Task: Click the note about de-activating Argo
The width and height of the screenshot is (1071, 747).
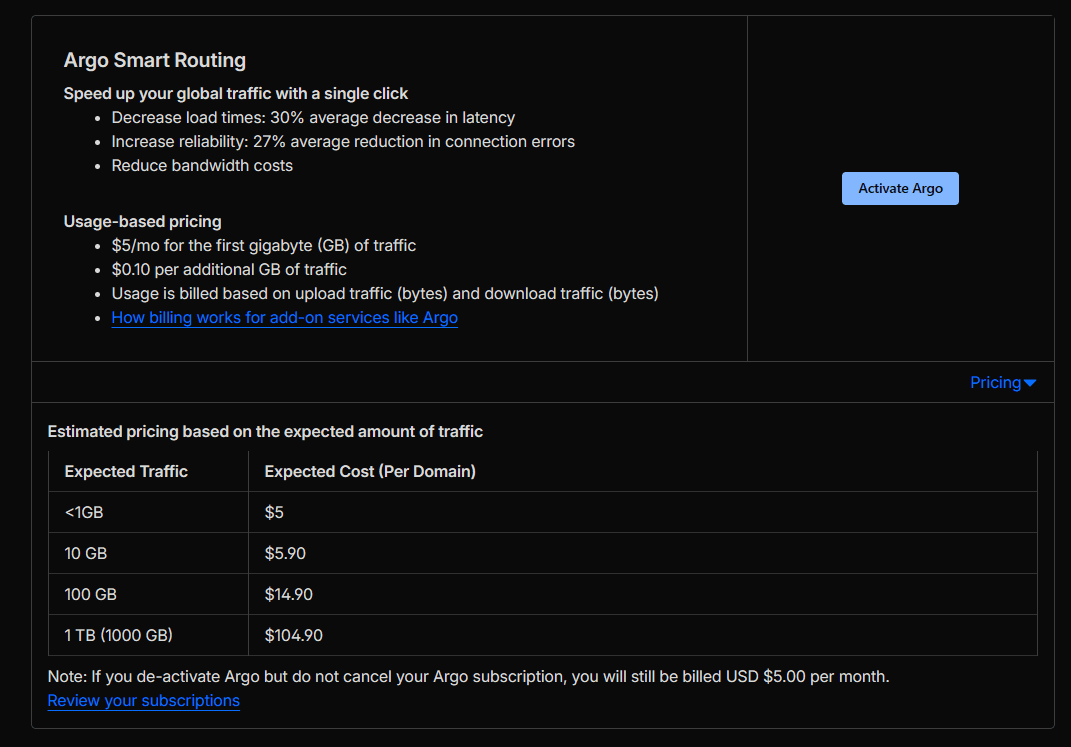Action: 468,677
